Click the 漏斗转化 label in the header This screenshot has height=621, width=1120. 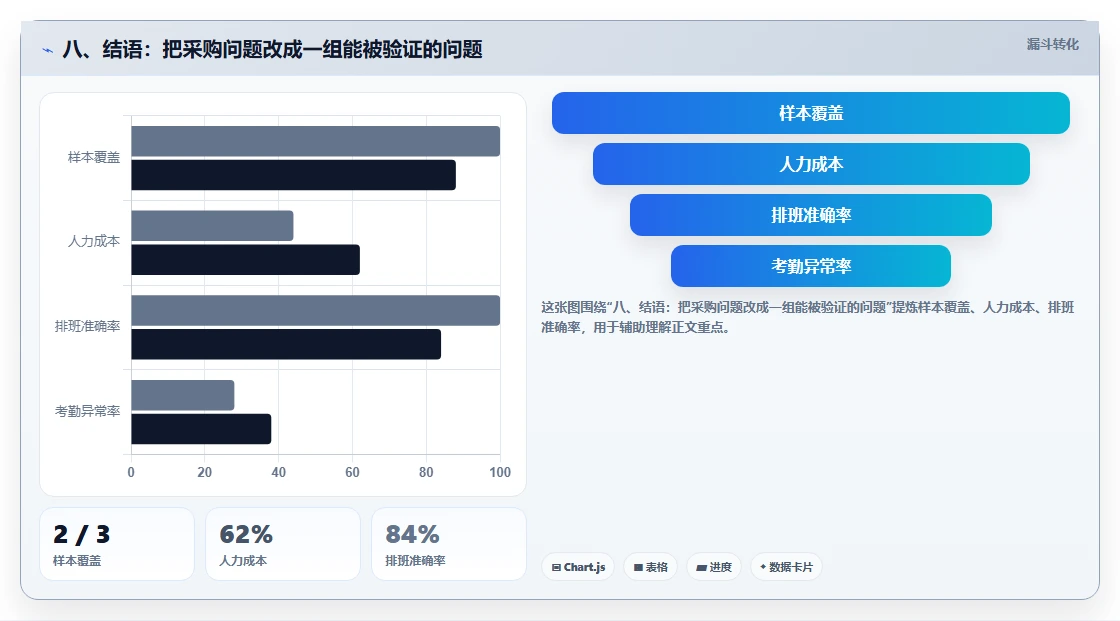[1053, 44]
